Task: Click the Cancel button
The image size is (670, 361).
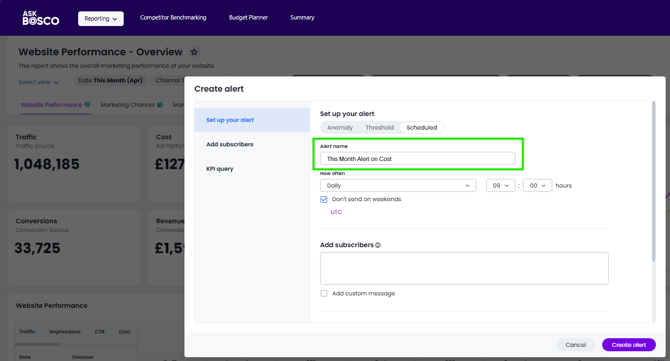Action: (x=576, y=345)
